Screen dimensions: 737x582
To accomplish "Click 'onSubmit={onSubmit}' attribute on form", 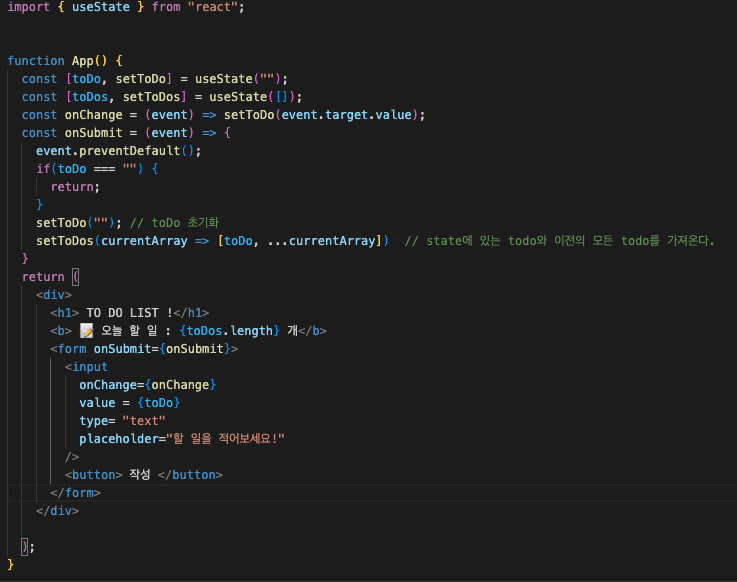I will pyautogui.click(x=162, y=349).
